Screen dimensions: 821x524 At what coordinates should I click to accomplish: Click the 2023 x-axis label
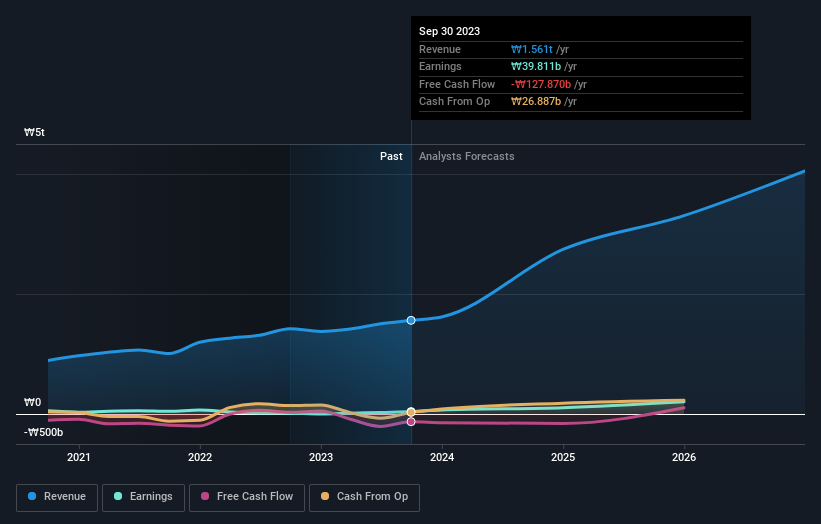pyautogui.click(x=321, y=458)
